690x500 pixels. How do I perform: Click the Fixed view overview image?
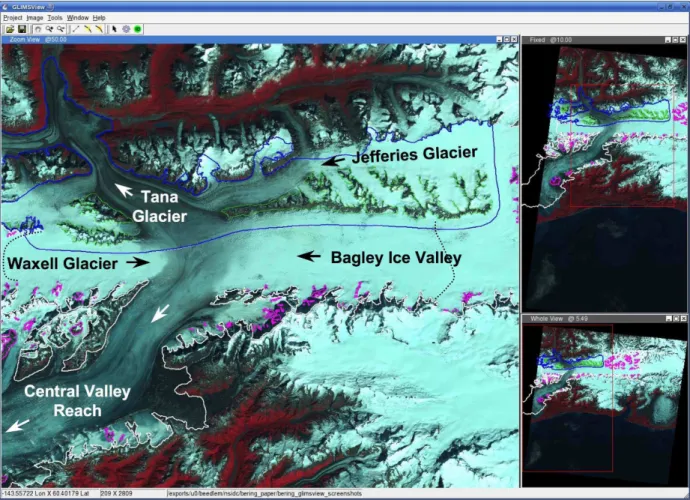click(x=604, y=178)
